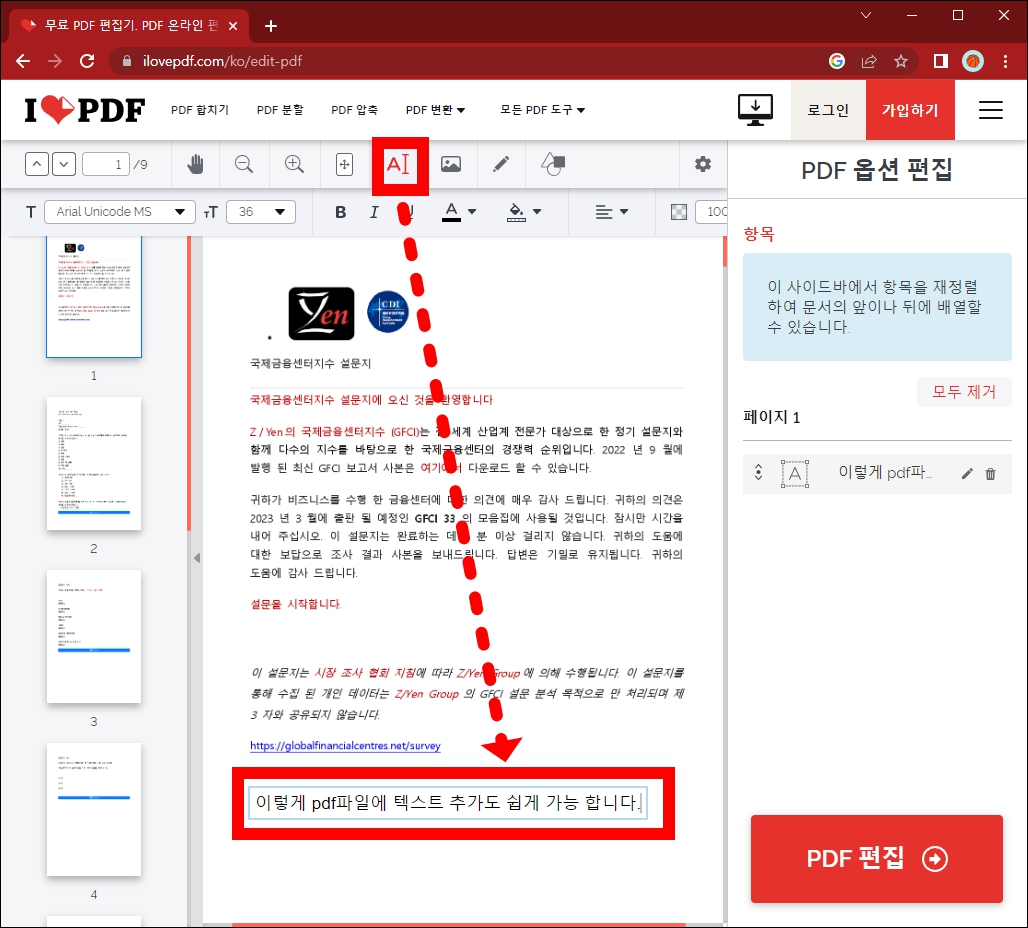
Task: Activate the Hand pan tool
Action: tap(195, 164)
